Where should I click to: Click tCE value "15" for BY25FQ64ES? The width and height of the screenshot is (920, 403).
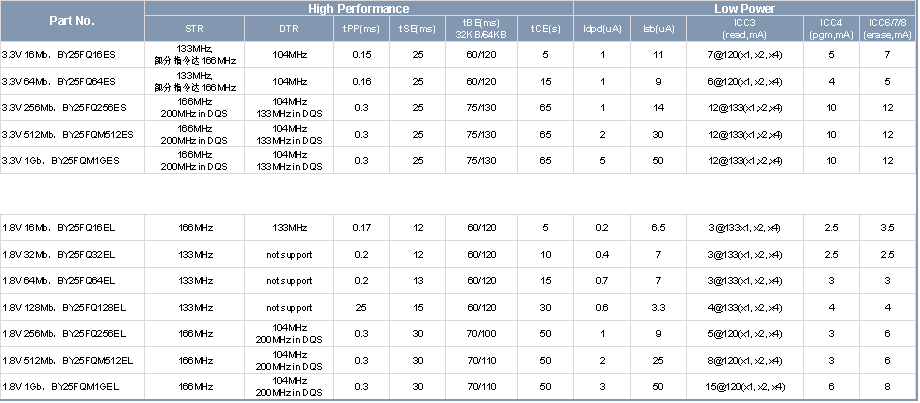545,82
